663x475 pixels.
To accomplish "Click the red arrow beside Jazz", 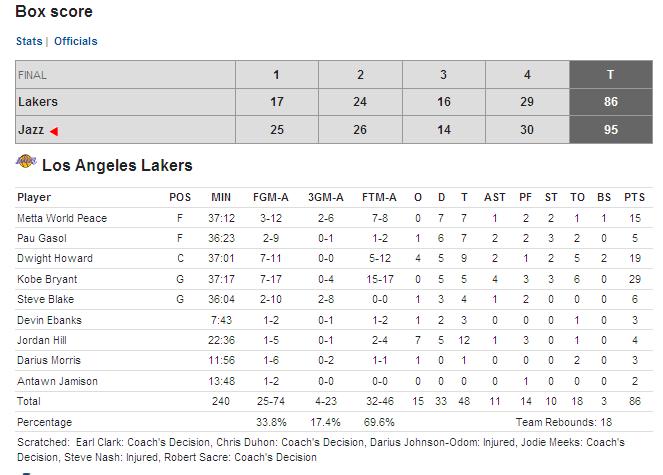I will point(54,131).
